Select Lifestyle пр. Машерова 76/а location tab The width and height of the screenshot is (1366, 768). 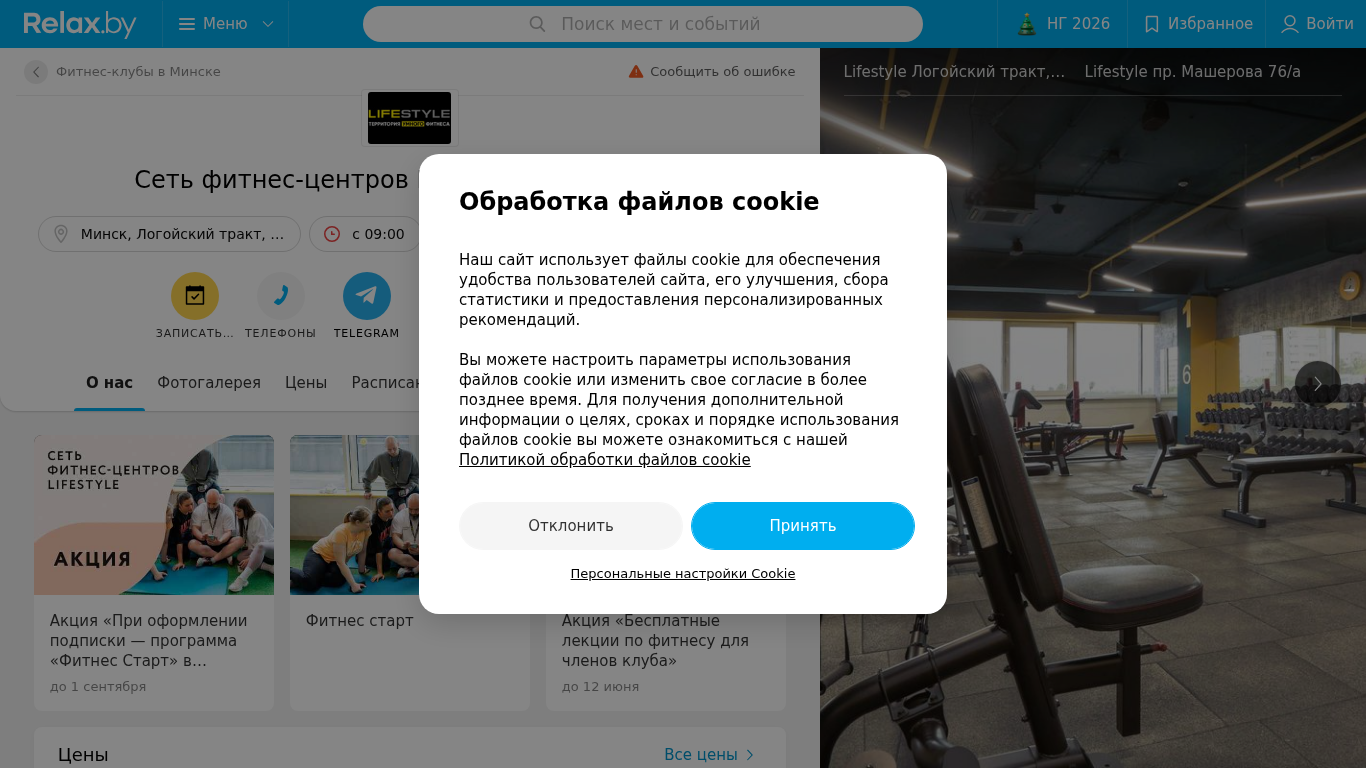1192,72
